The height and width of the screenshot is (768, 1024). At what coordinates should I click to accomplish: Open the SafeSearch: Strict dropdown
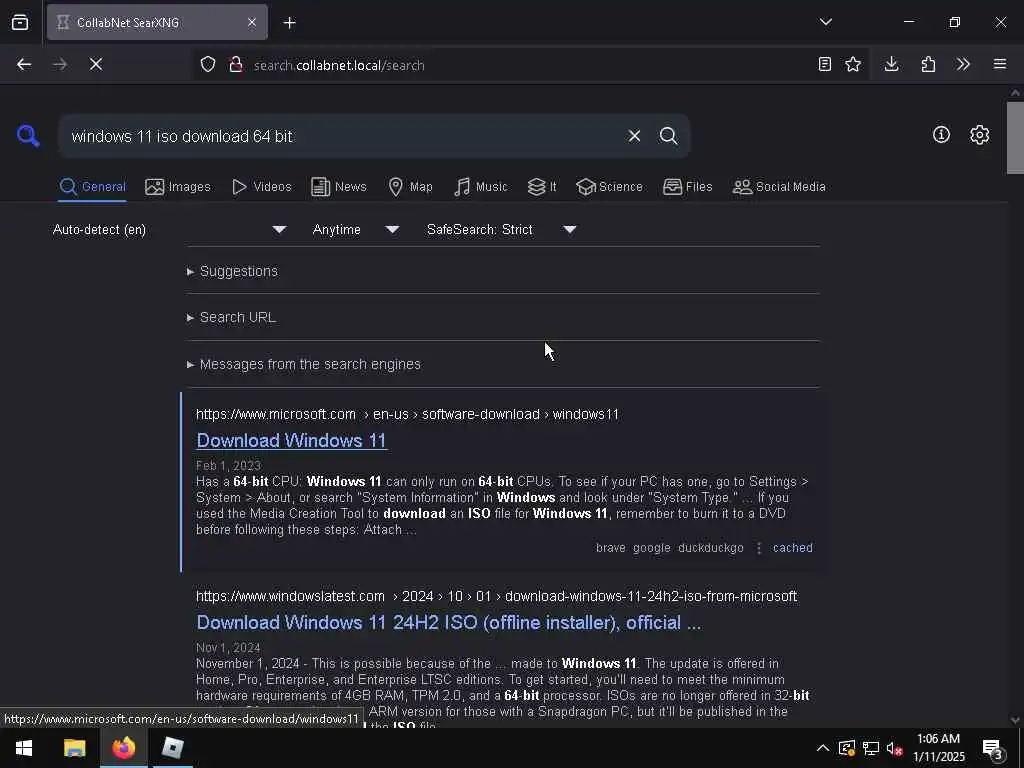pyautogui.click(x=501, y=229)
